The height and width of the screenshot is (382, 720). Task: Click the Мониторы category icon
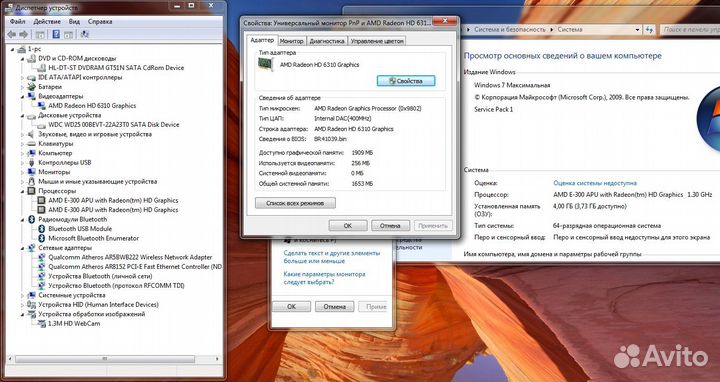(x=32, y=172)
